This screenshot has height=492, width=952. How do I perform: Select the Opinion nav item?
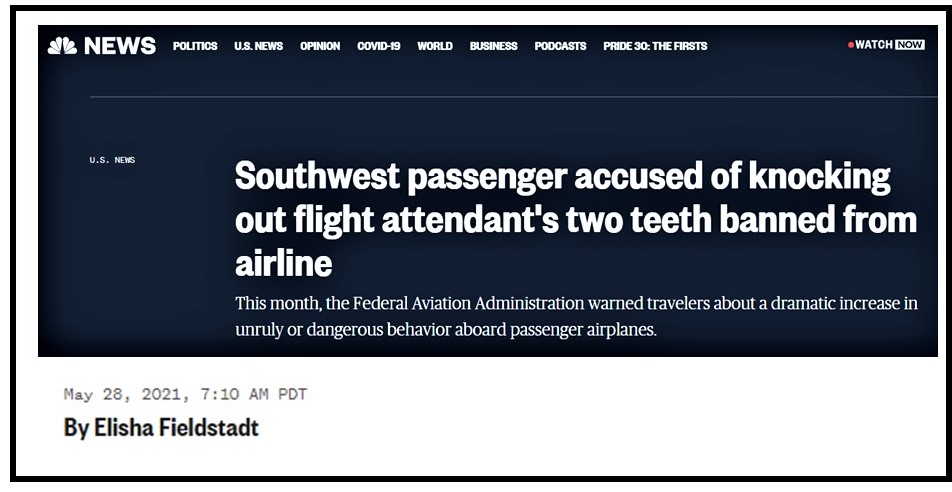[320, 46]
